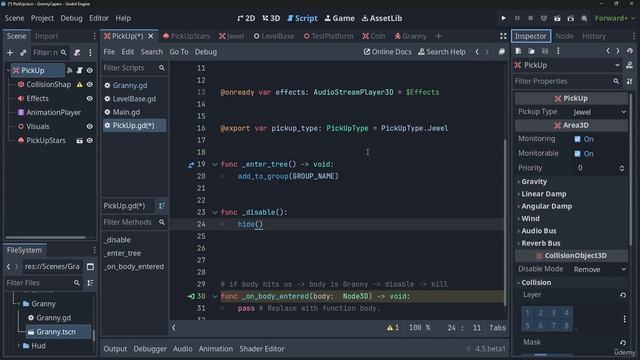Expand the Gravity section
The height and width of the screenshot is (360, 640).
click(533, 182)
